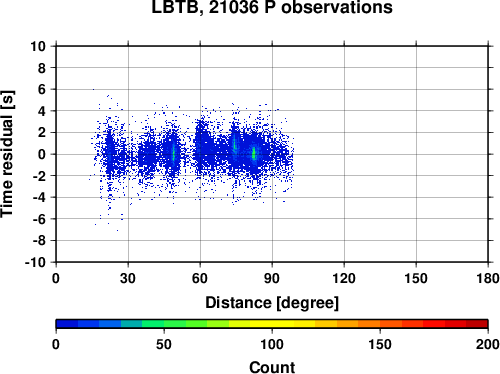500x374 pixels.
Task: Click the green density peak near 82 degrees
Action: [254, 154]
